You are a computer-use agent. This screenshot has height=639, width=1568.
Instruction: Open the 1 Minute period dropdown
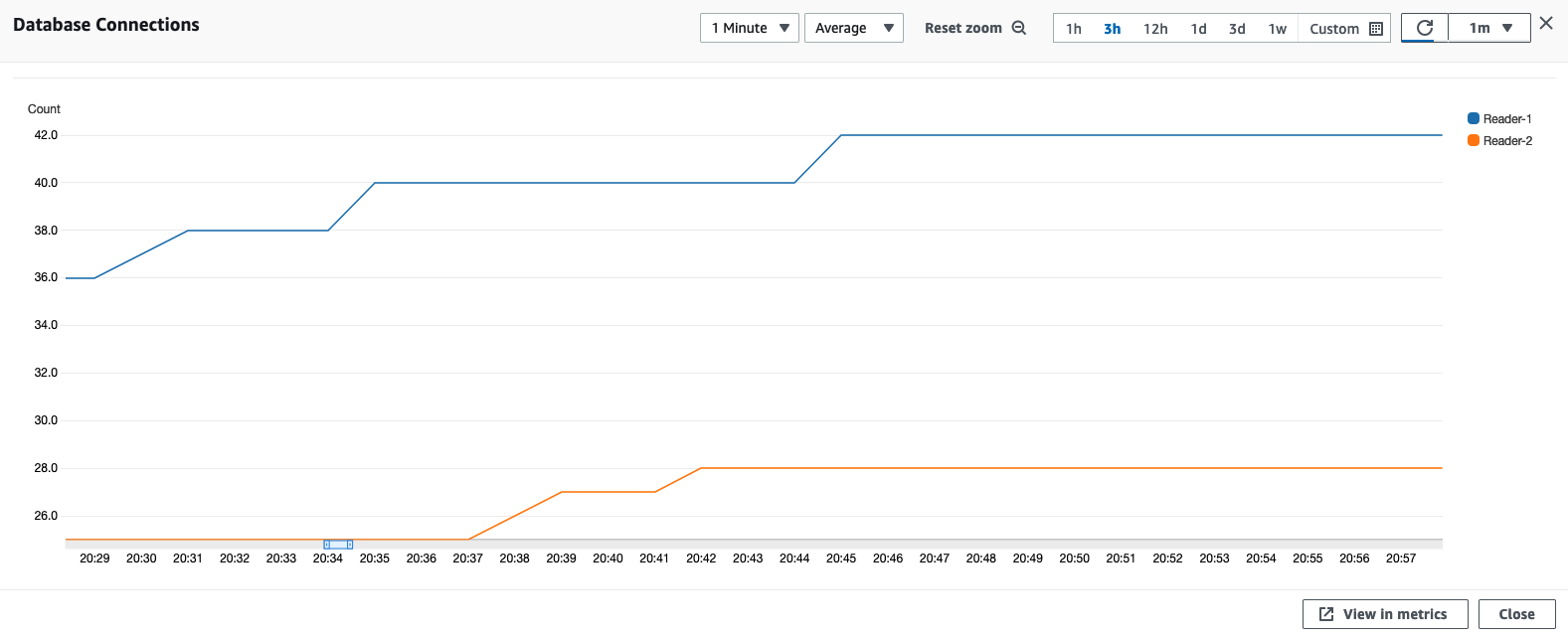click(x=749, y=28)
